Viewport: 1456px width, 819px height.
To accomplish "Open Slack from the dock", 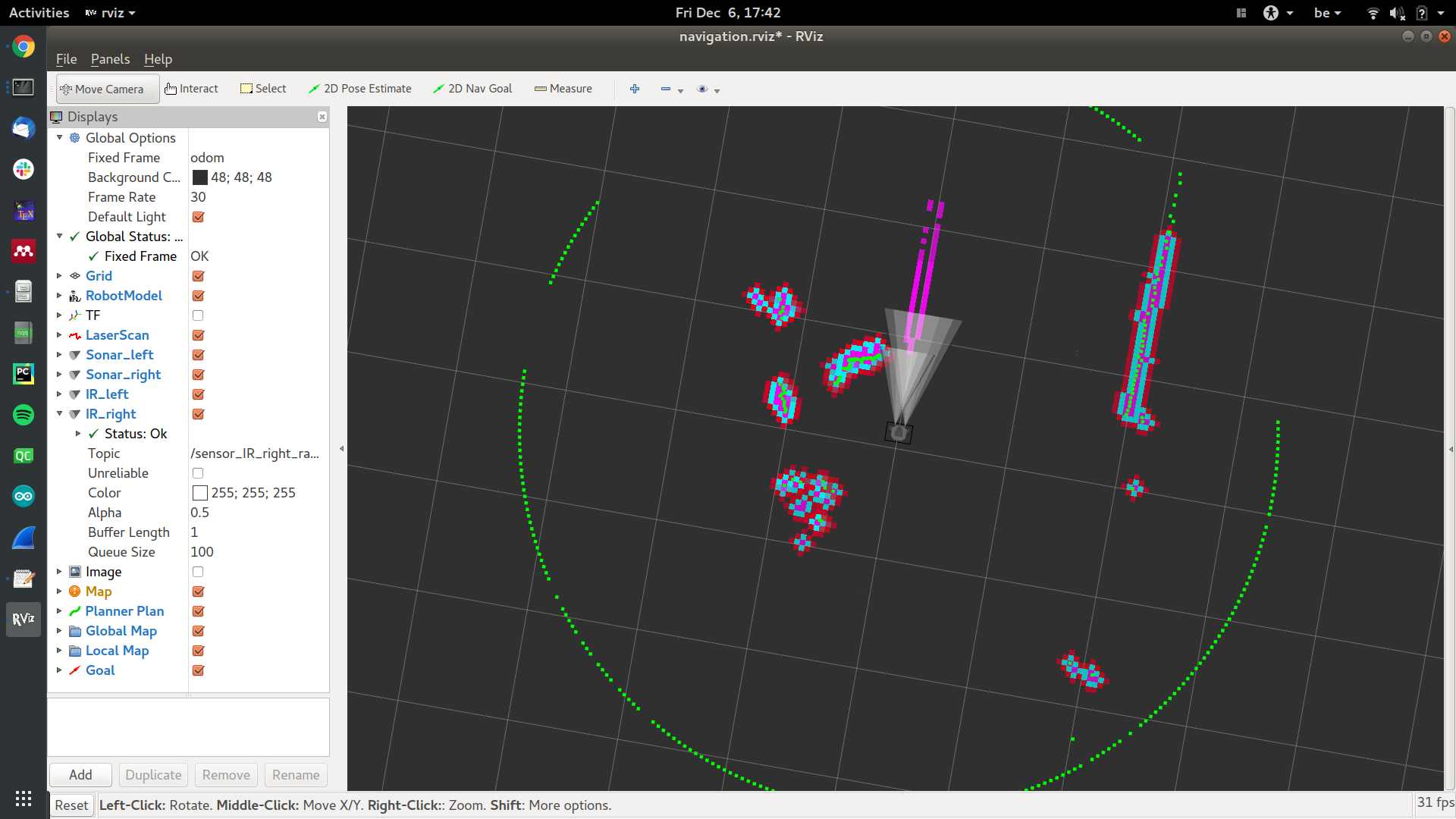I will [x=24, y=169].
